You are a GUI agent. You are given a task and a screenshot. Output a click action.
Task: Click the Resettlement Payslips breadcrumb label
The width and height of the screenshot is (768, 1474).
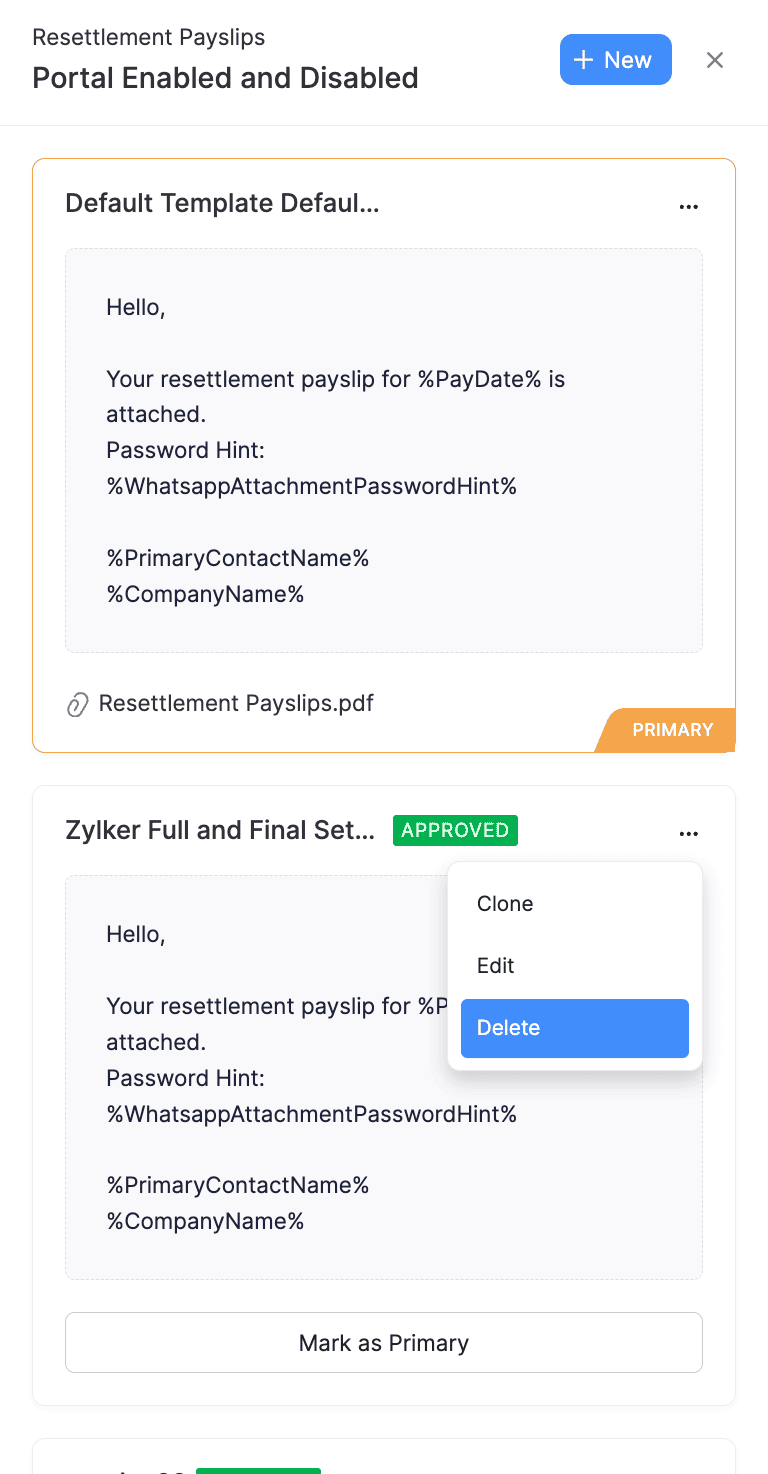[x=148, y=37]
